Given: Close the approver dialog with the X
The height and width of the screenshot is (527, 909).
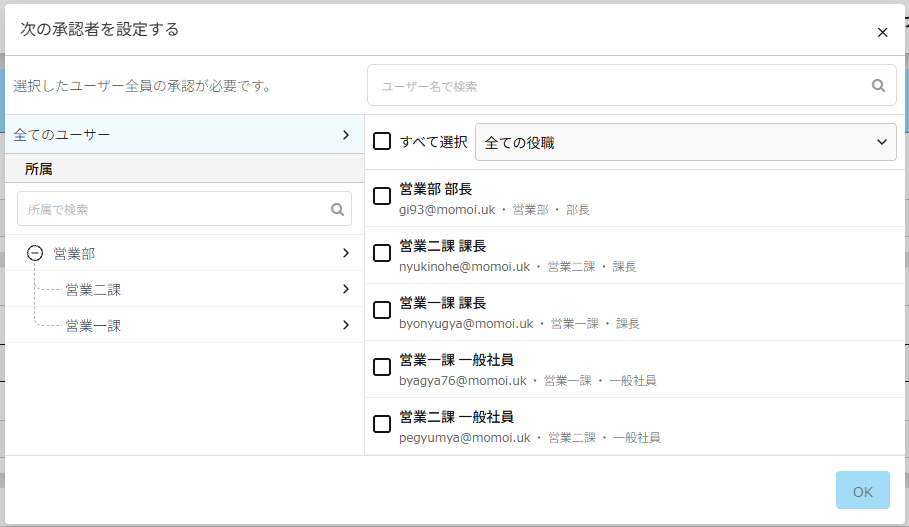Looking at the screenshot, I should (x=882, y=32).
